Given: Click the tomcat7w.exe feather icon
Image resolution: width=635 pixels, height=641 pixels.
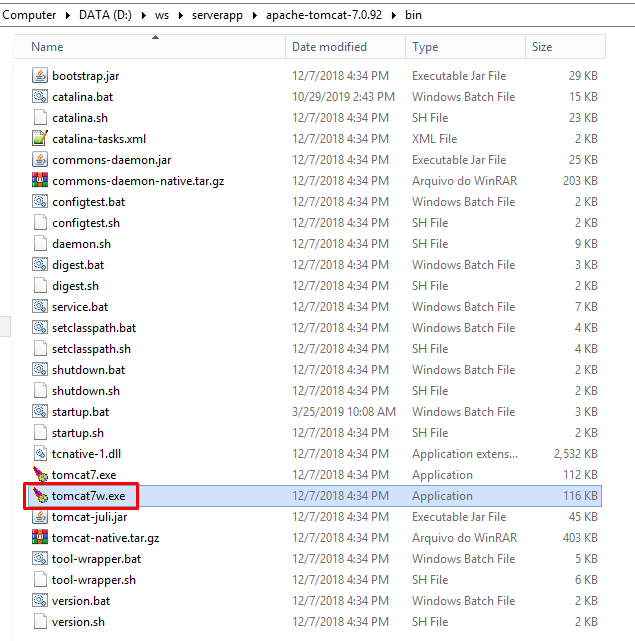Looking at the screenshot, I should click(40, 496).
